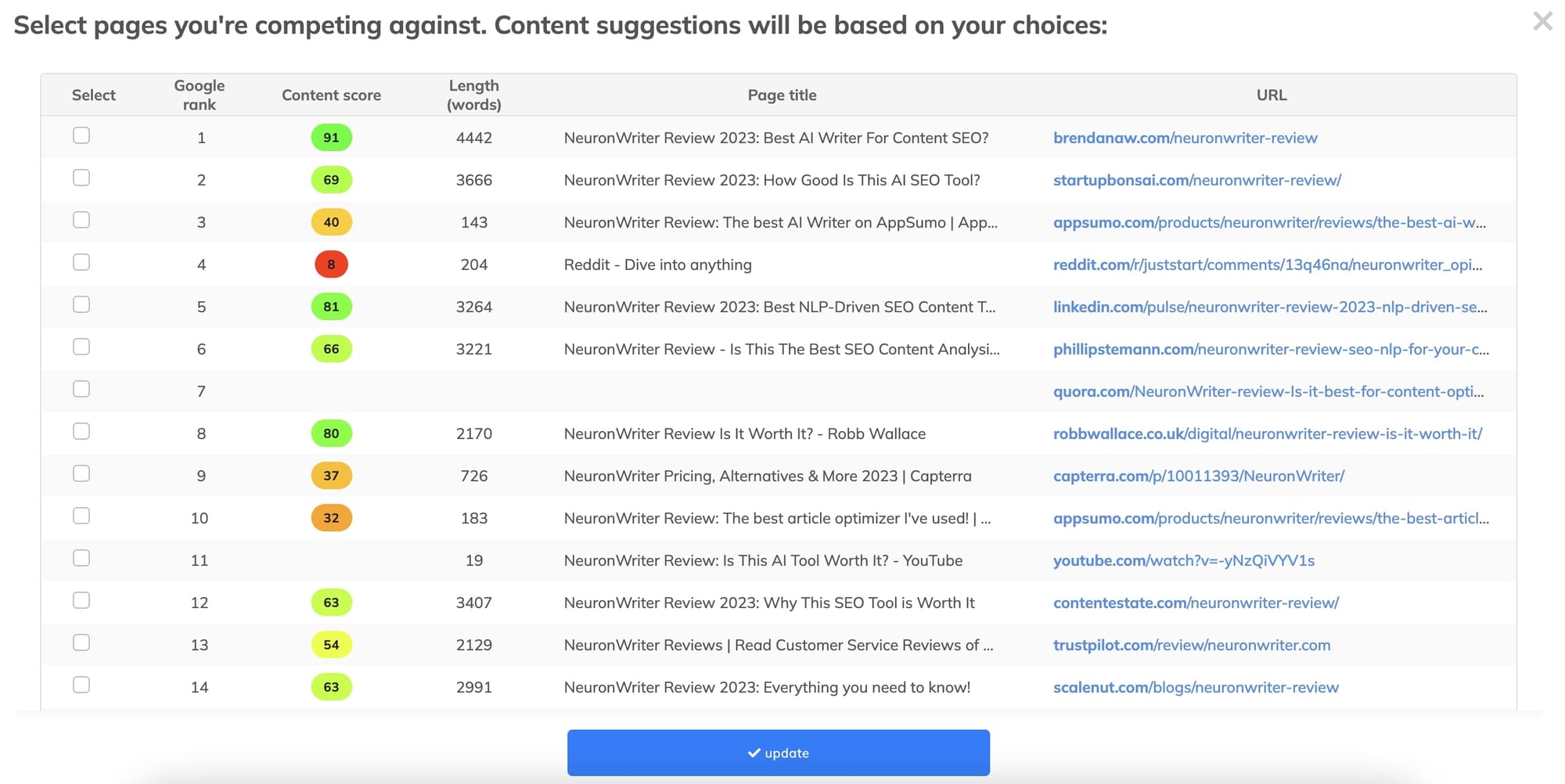This screenshot has height=784, width=1565.
Task: Open the startupbonsai.com review link
Action: (1197, 180)
